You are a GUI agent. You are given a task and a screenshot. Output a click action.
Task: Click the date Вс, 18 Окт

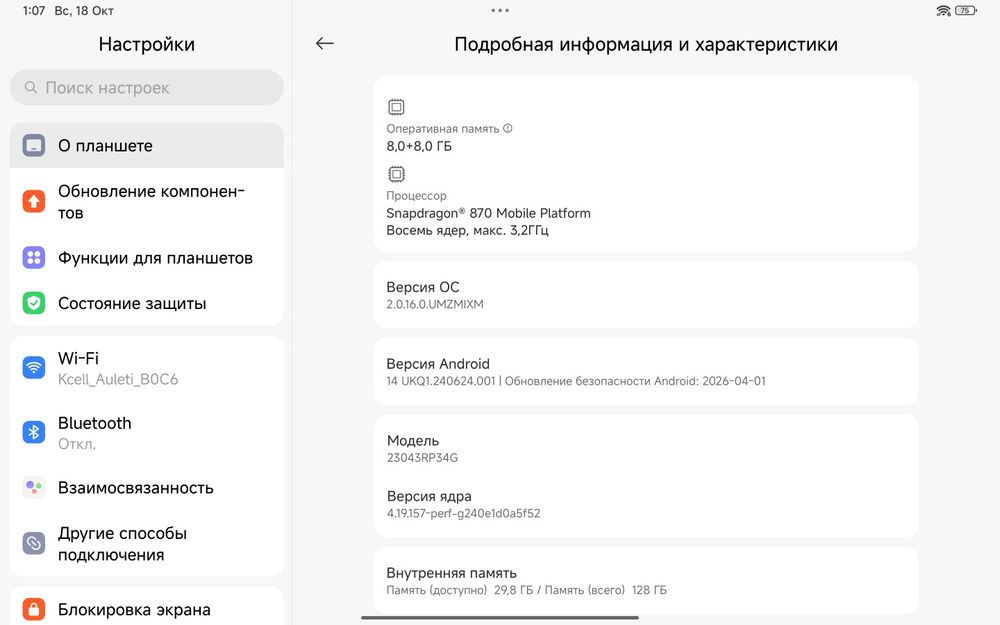point(84,11)
